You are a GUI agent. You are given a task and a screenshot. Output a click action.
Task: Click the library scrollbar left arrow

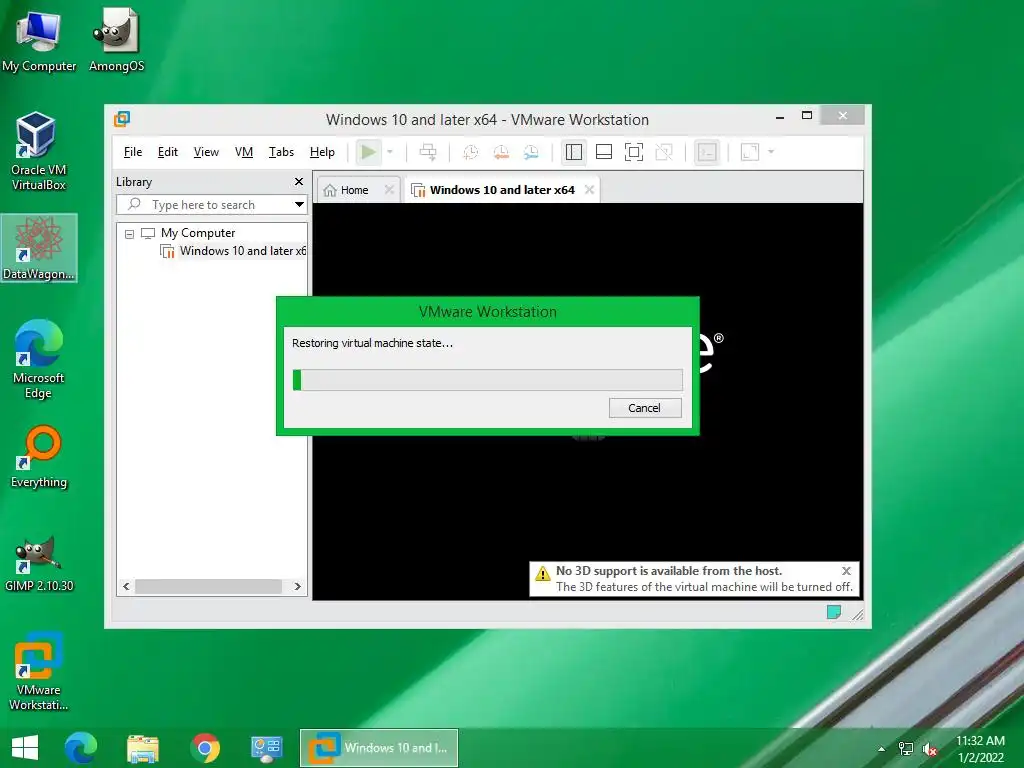click(127, 586)
